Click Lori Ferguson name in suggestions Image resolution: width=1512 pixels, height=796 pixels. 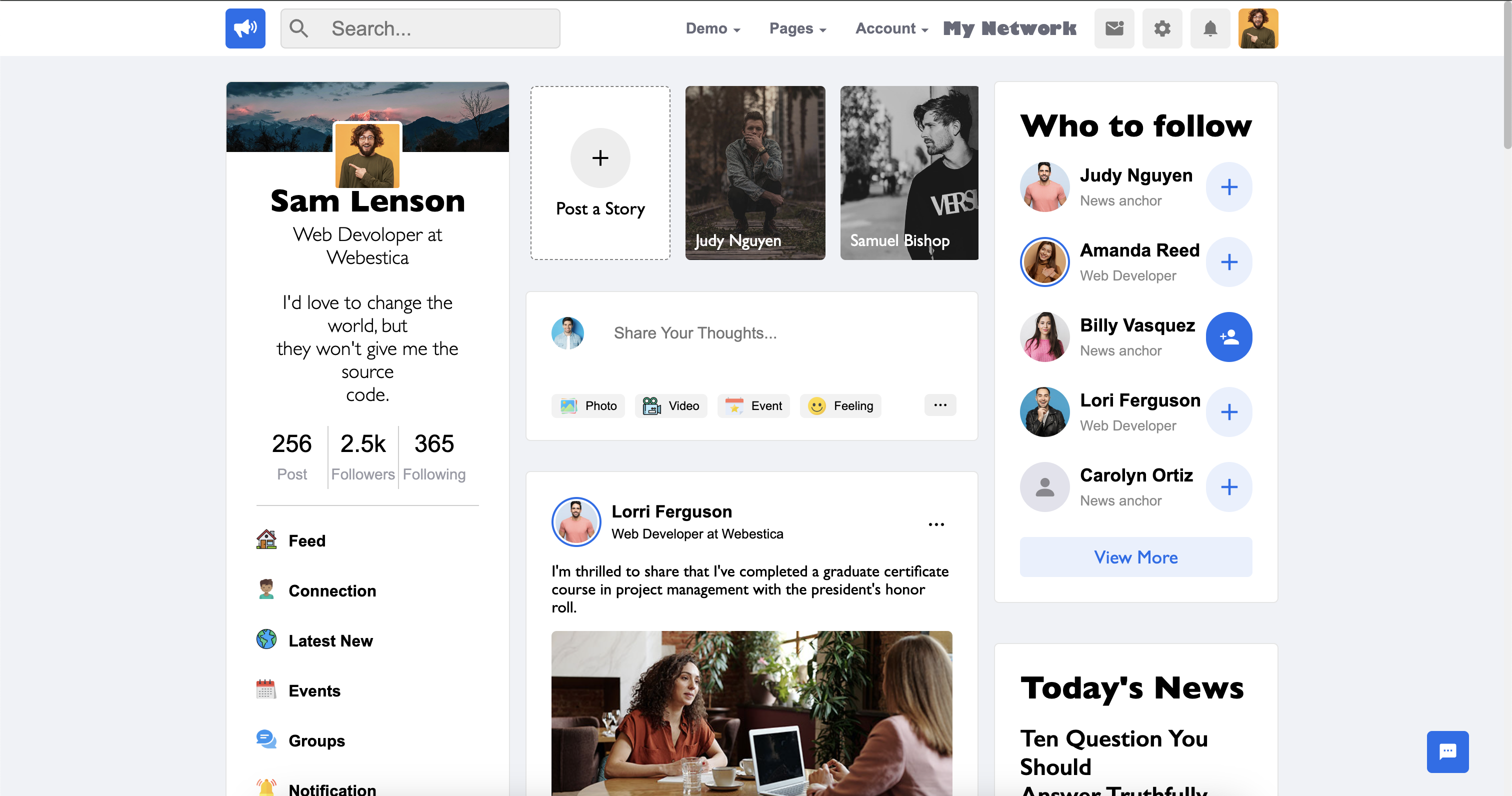1140,400
